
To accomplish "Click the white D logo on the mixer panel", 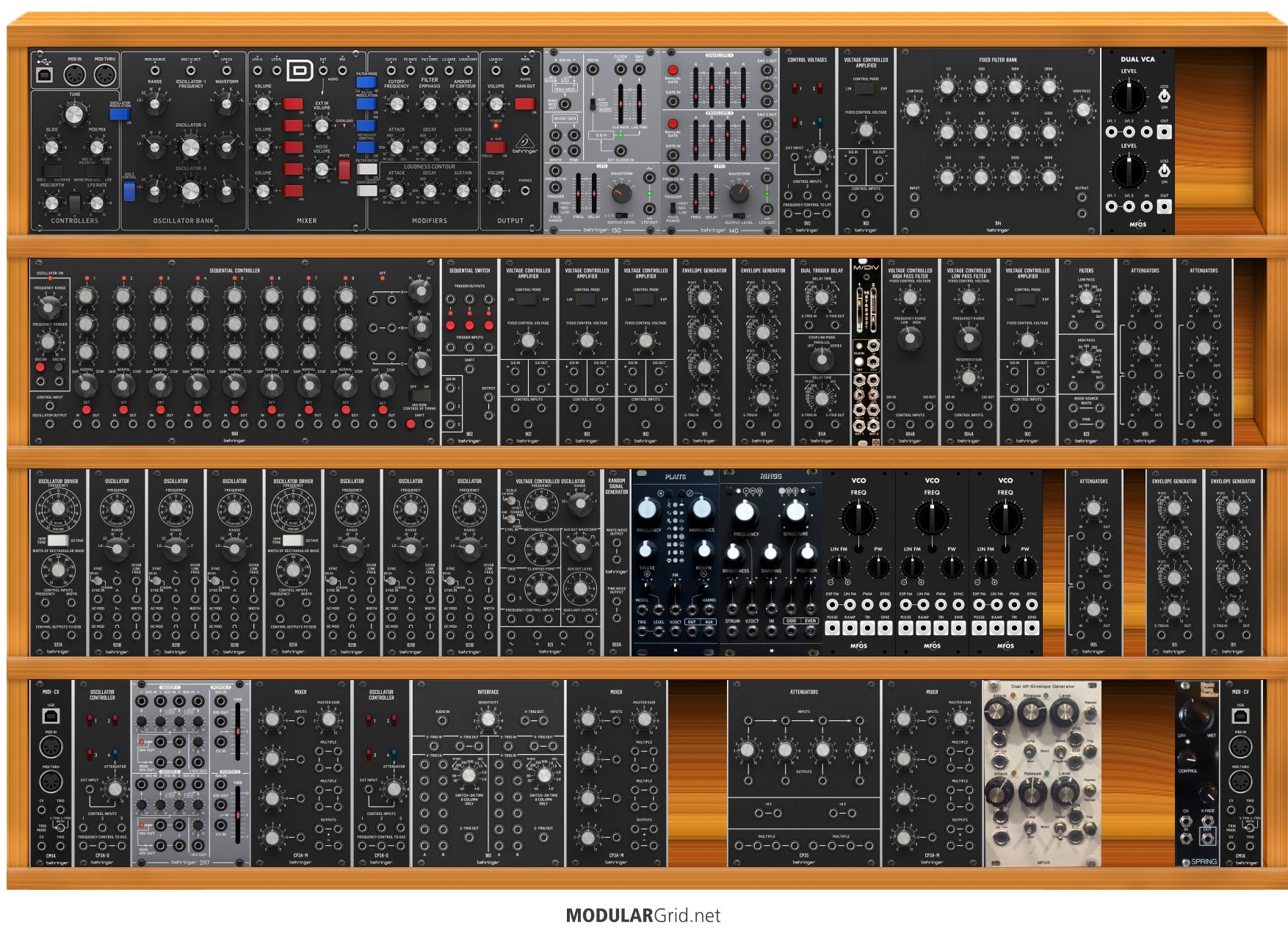I will click(x=299, y=70).
